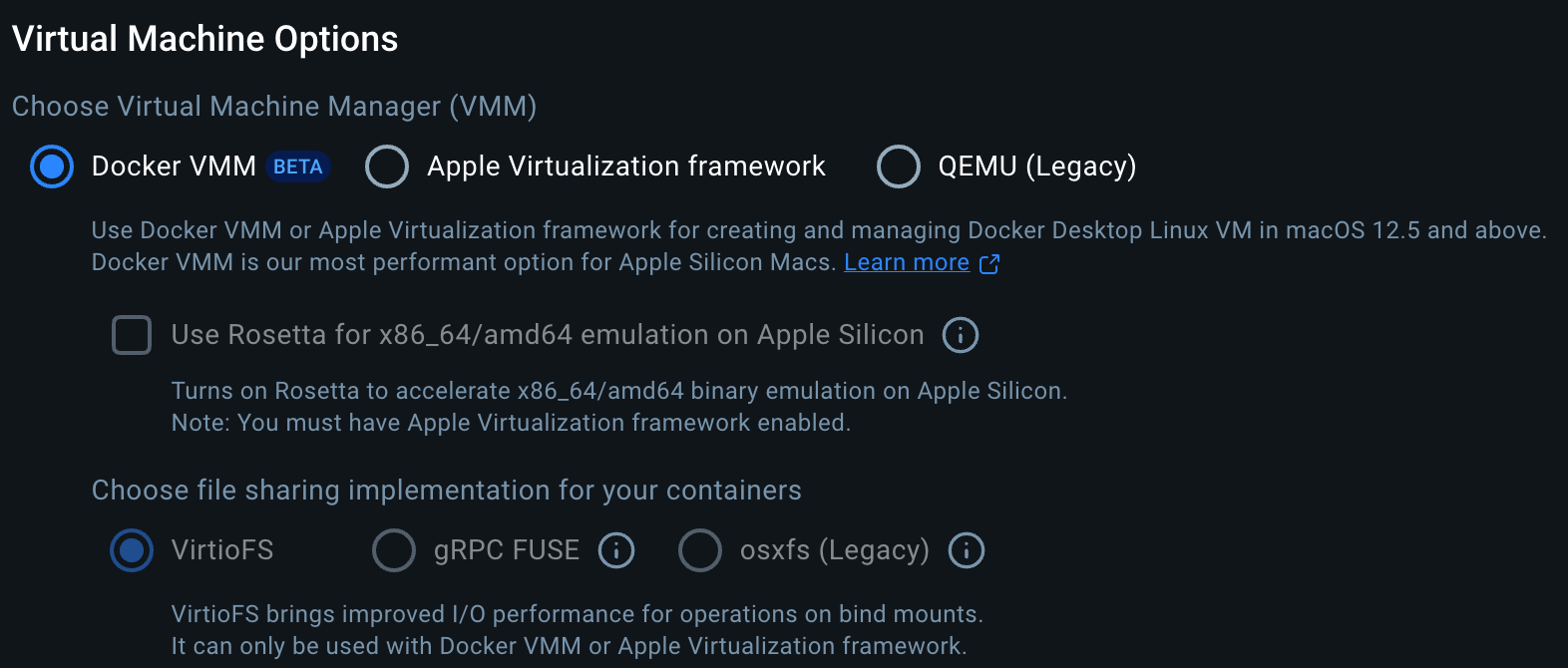Click the info icon next to gRPC FUSE
The width and height of the screenshot is (1568, 668).
(x=616, y=550)
